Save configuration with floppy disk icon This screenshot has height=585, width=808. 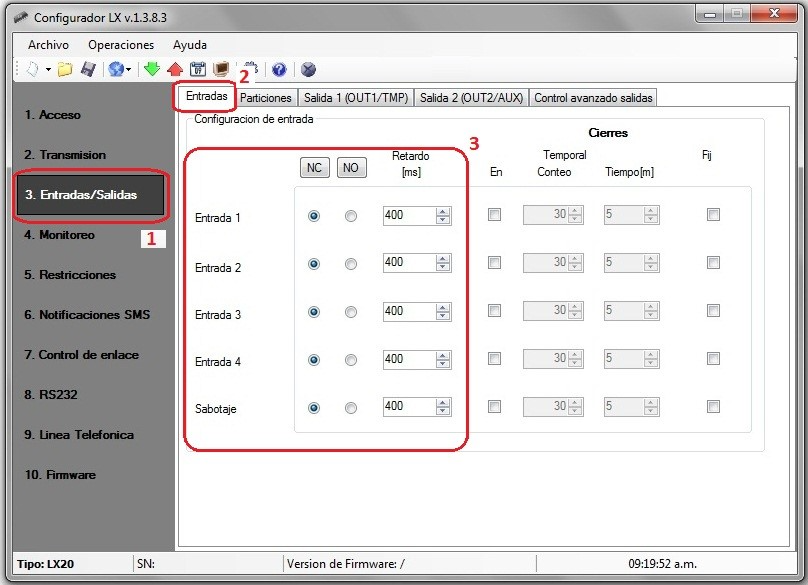coord(88,69)
